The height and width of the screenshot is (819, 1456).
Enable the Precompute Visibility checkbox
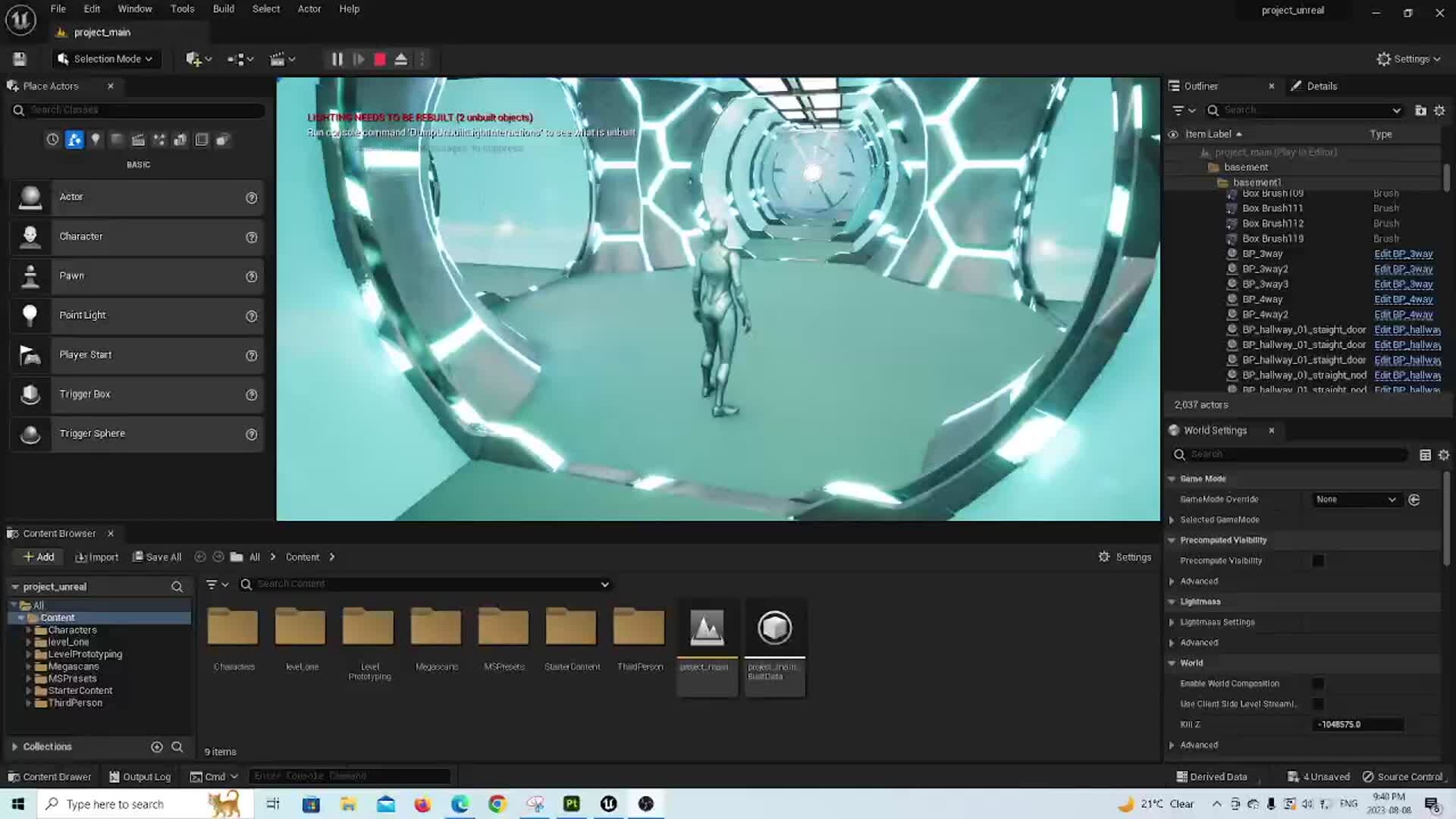pos(1318,561)
